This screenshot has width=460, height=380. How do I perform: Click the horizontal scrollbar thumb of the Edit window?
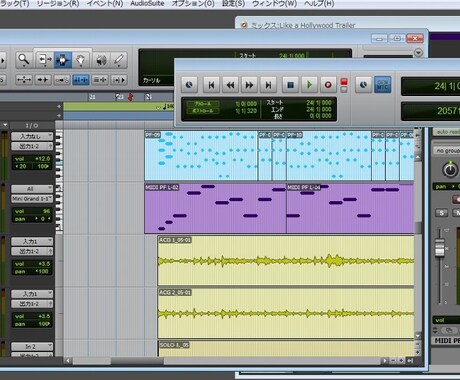tap(137, 361)
